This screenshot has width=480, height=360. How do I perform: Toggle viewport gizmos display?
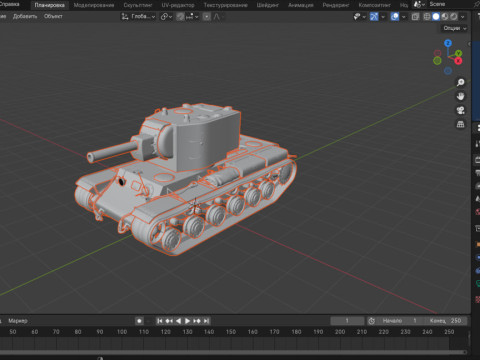tap(374, 17)
